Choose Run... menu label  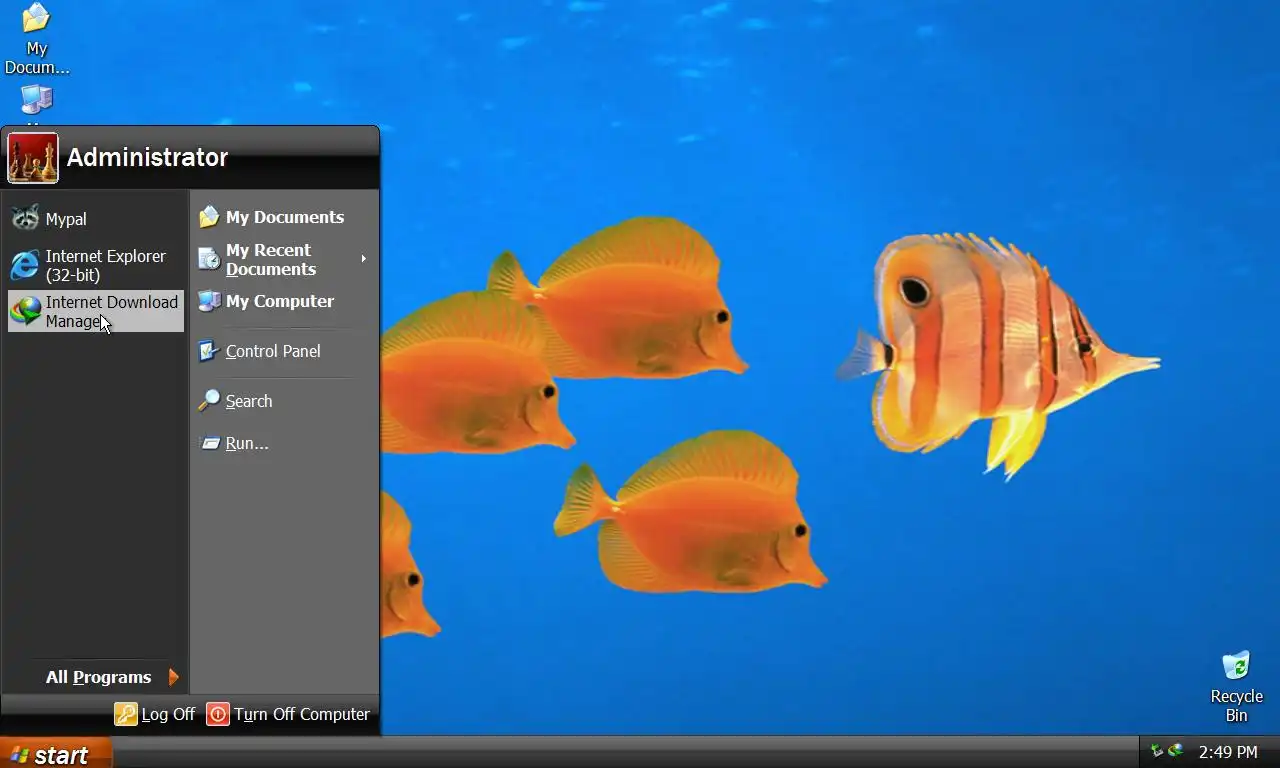[247, 443]
